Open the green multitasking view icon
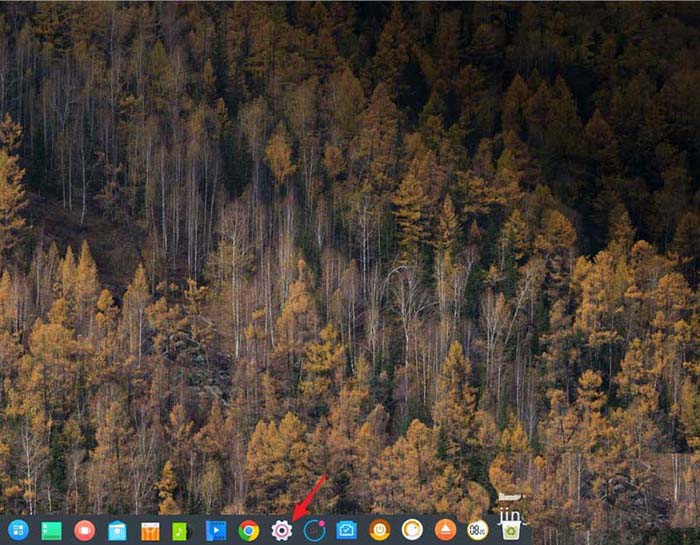The width and height of the screenshot is (700, 545). (51, 531)
